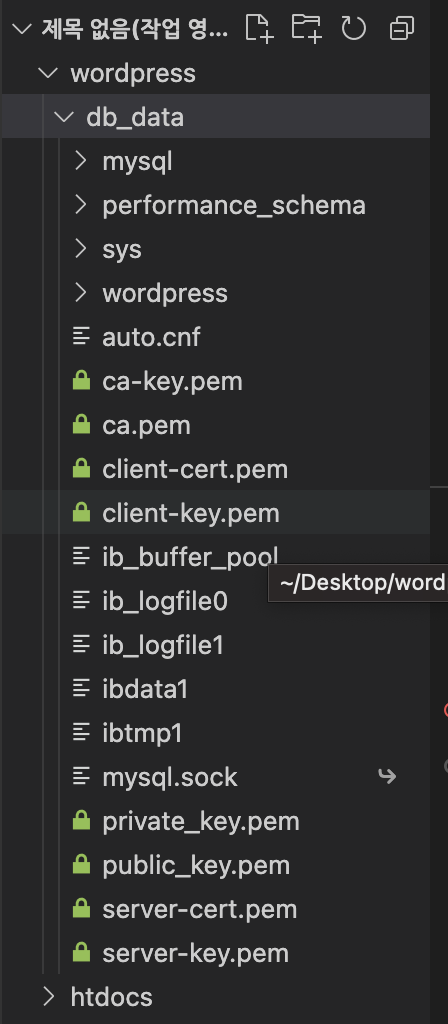Screen dimensions: 448x1024
Task: Click the New Folder icon
Action: pyautogui.click(x=306, y=29)
